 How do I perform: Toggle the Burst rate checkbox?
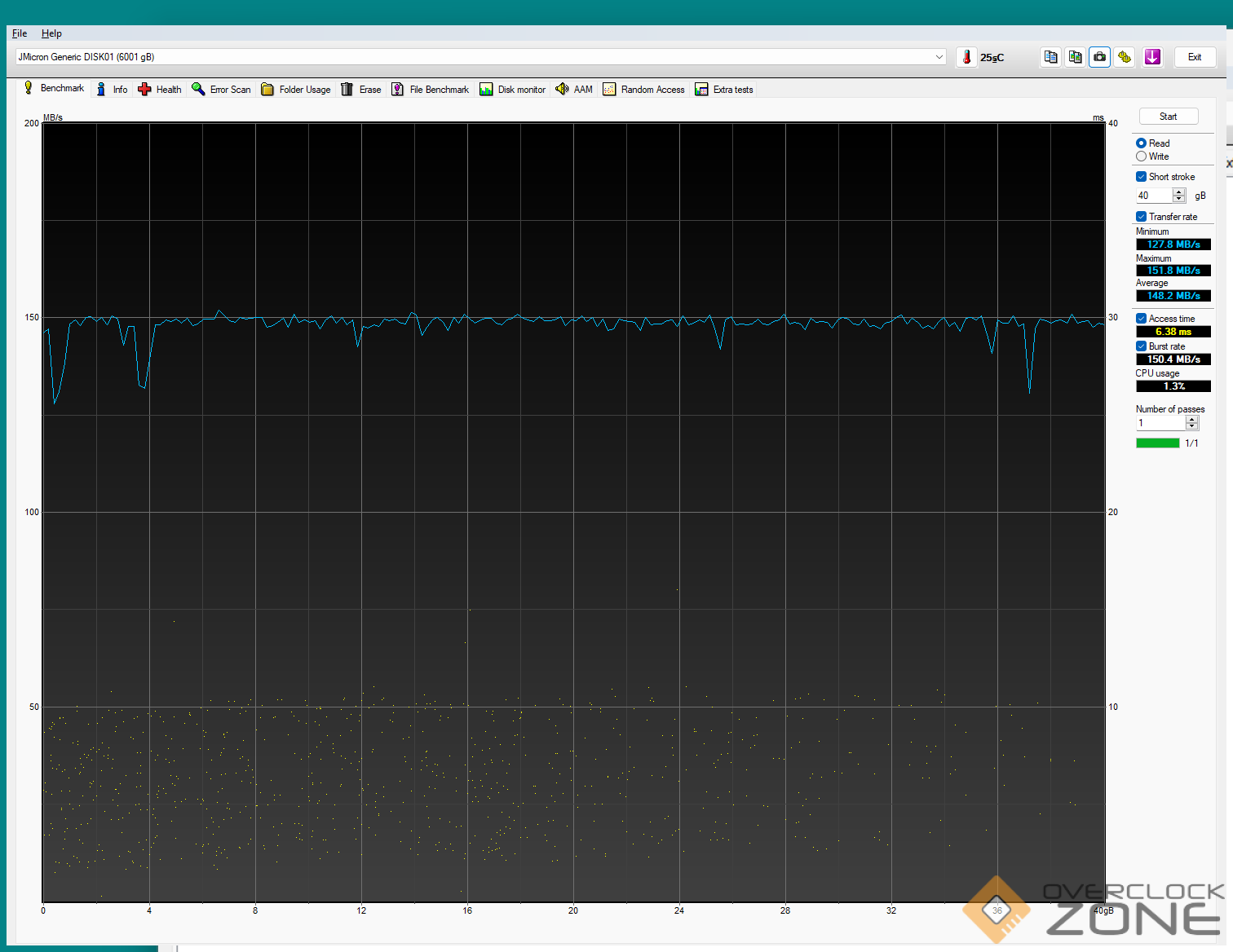tap(1141, 346)
